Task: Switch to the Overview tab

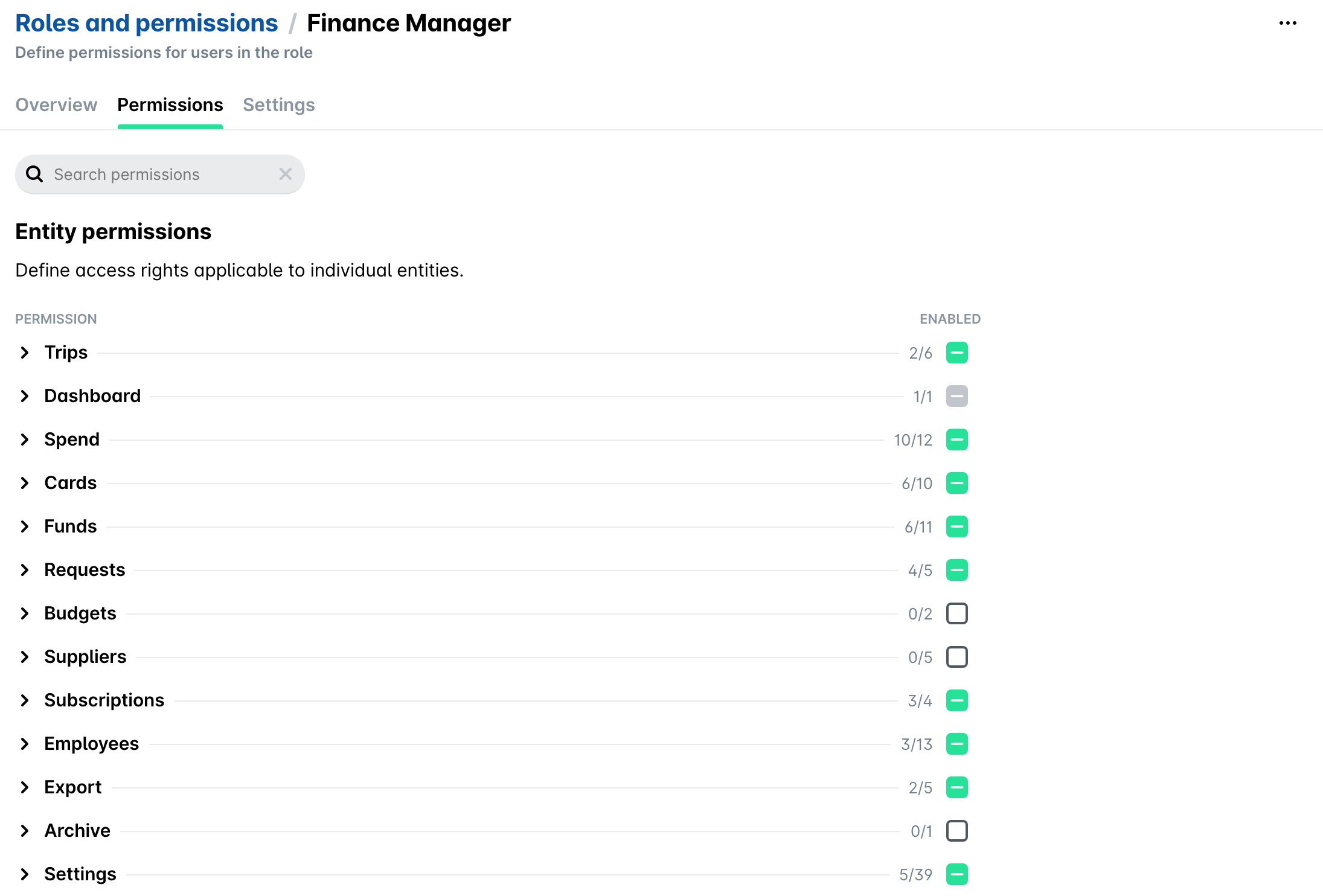Action: click(x=56, y=105)
